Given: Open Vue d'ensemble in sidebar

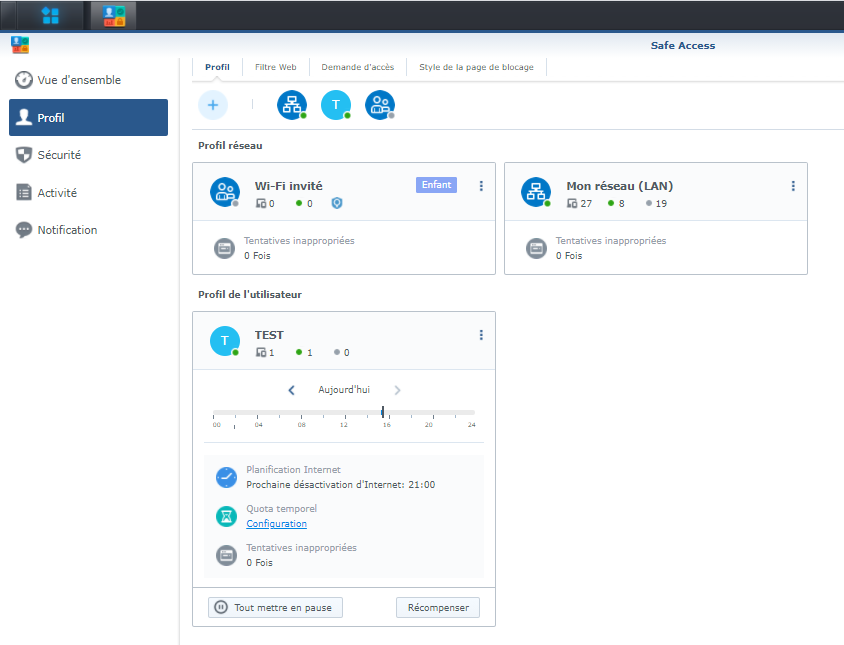Looking at the screenshot, I should [88, 80].
